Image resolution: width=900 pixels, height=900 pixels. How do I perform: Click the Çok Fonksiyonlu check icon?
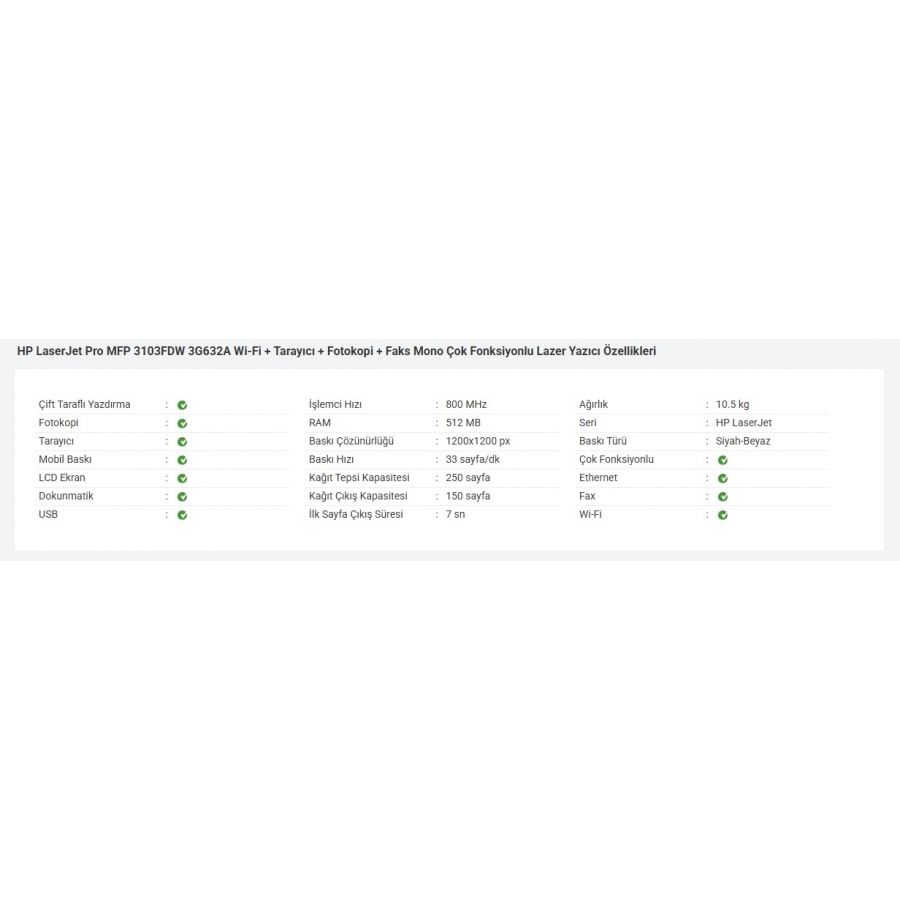tap(722, 460)
